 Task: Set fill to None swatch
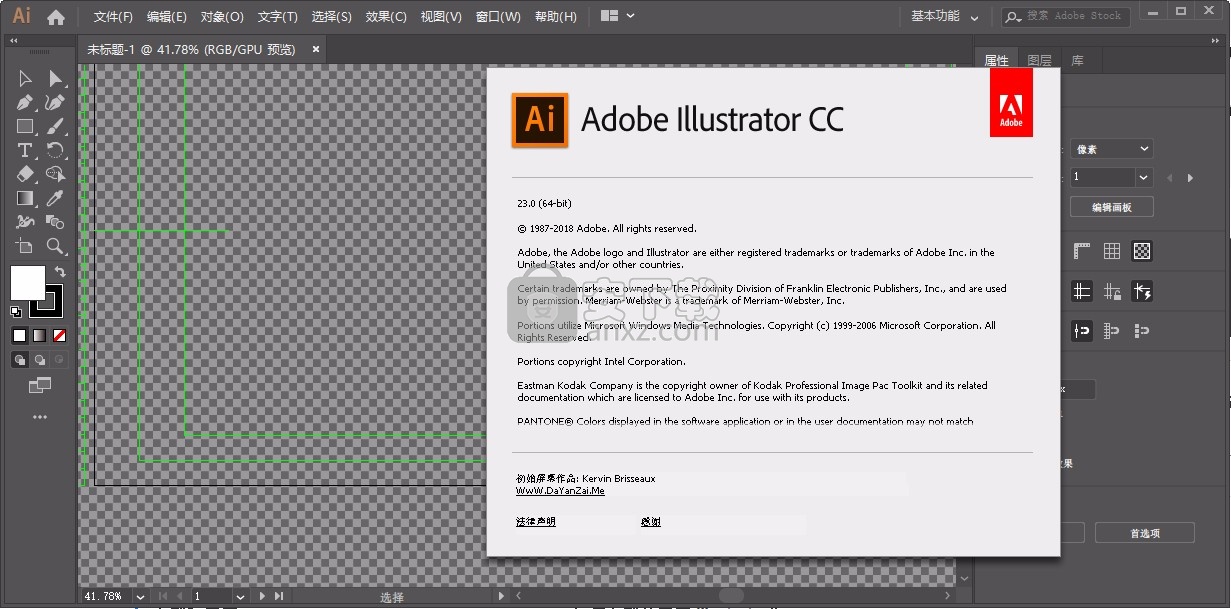60,335
